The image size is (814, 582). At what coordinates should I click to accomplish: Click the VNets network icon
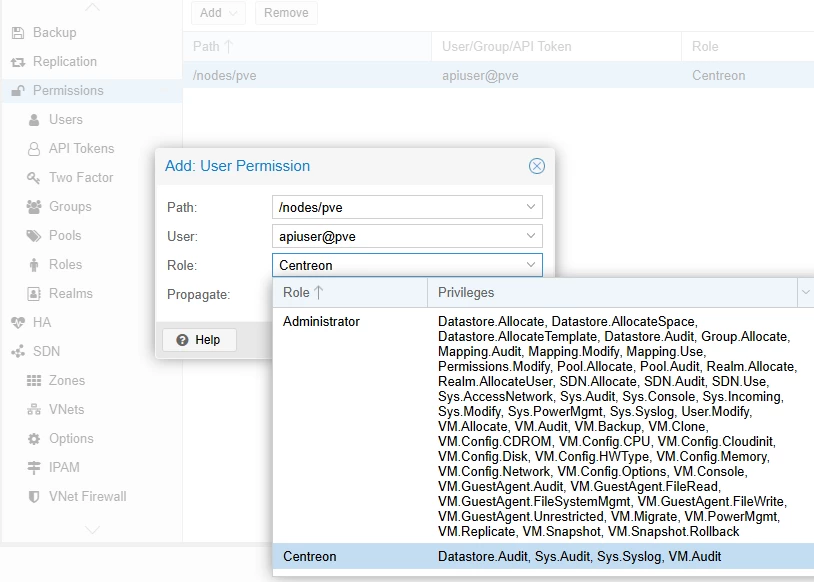[34, 410]
